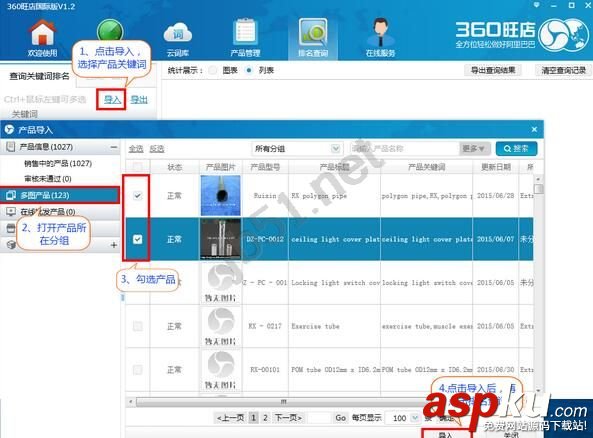Screen dimensions: 593x438
Task: Click the green globe icon in top toolbar
Action: [x=110, y=31]
